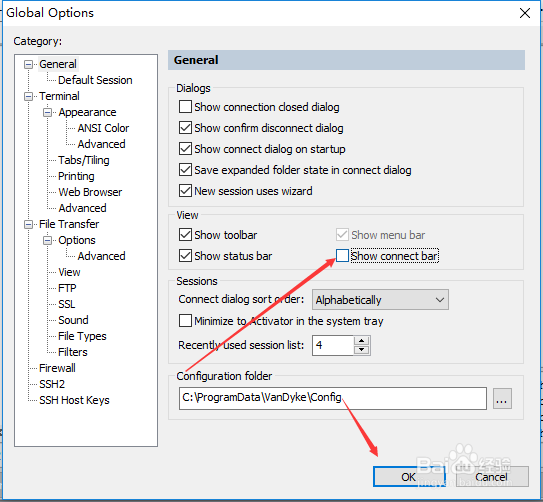Select Web Browser category

click(90, 192)
